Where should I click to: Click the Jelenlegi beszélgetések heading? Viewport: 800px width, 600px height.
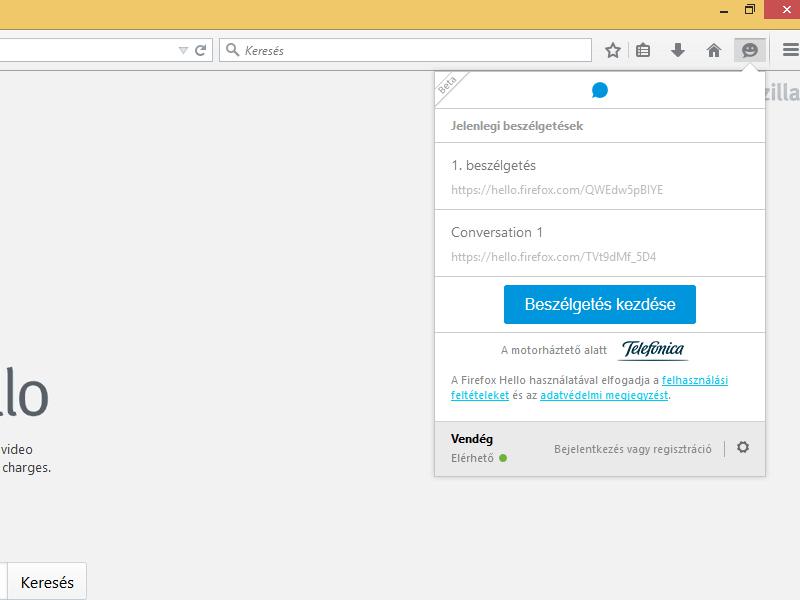[516, 126]
